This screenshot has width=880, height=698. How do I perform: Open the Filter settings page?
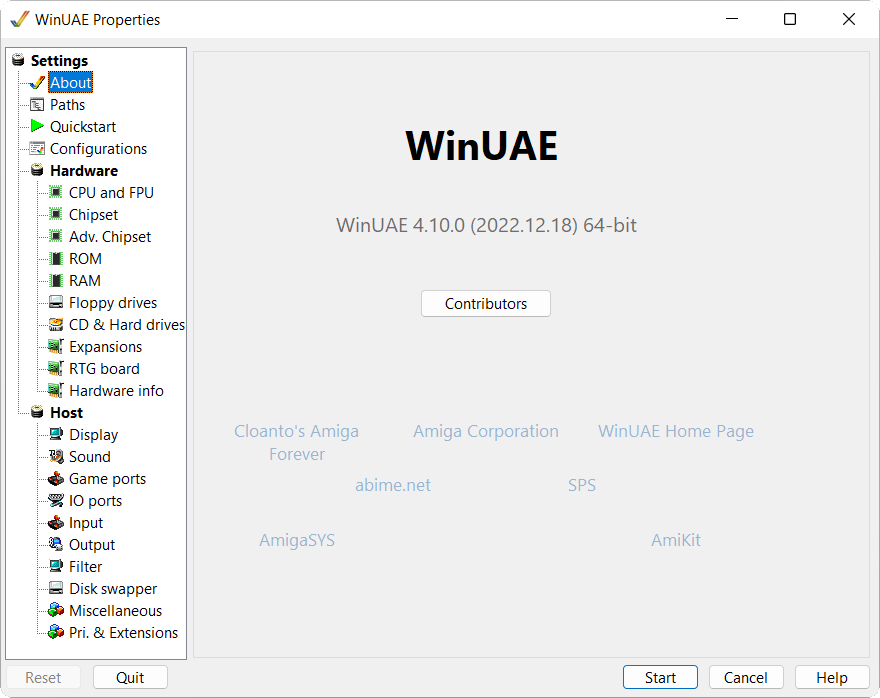(85, 567)
